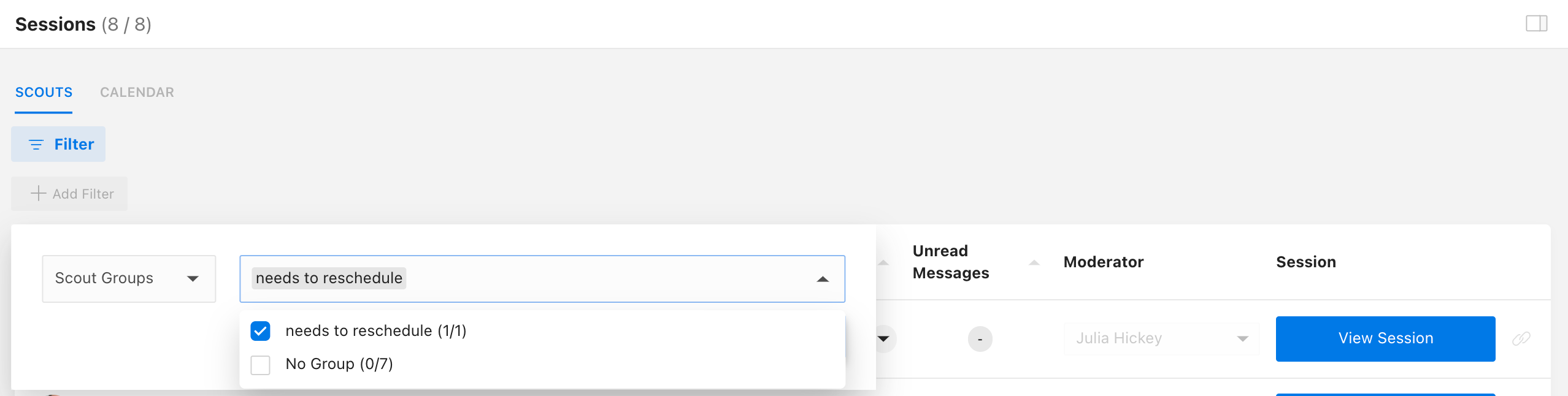Click the filter lines icon
Screen dimensions: 1568x396
pyautogui.click(x=36, y=145)
